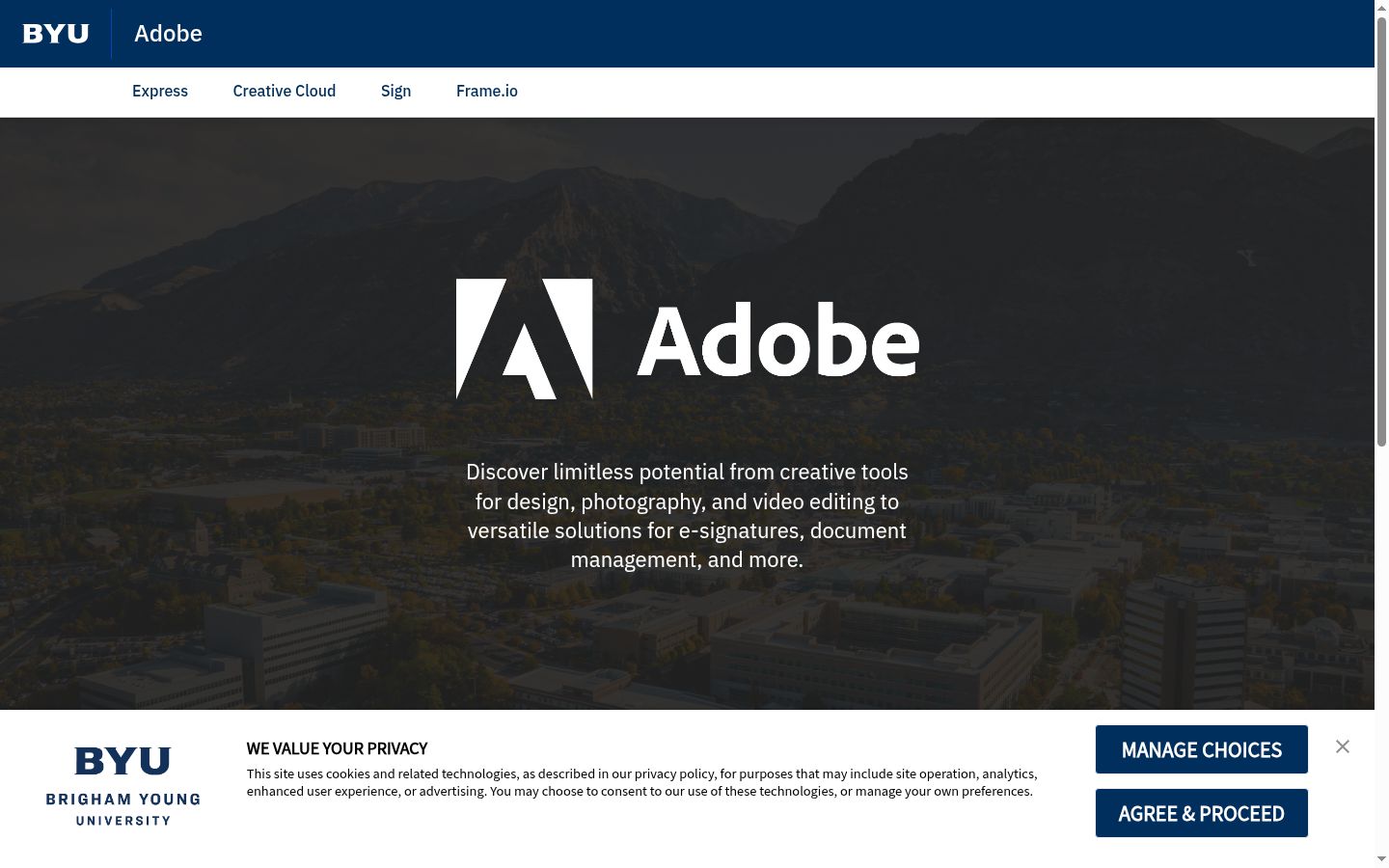Click the Adobe site title
1389x868 pixels.
point(168,34)
